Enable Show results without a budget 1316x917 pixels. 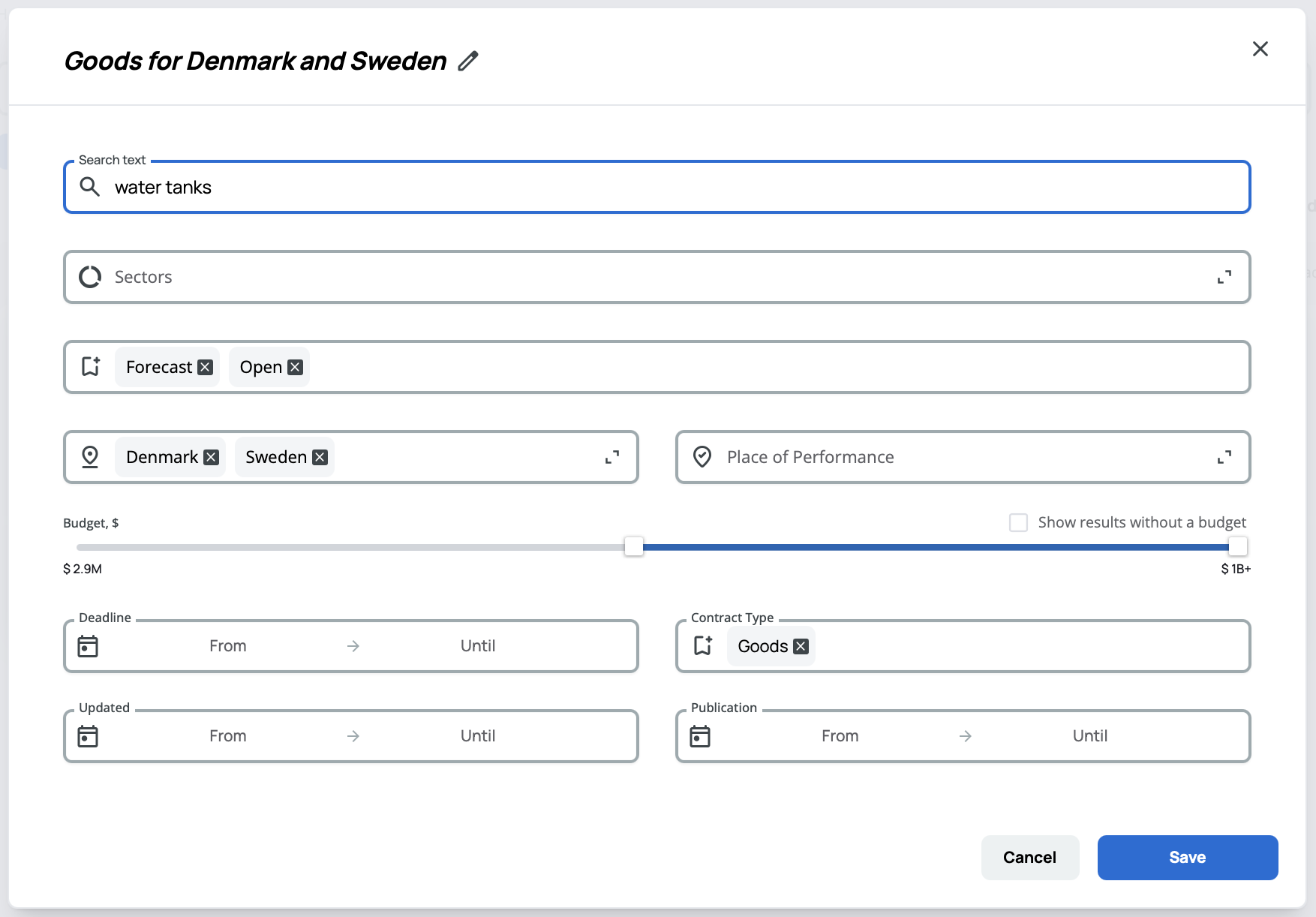click(1018, 522)
